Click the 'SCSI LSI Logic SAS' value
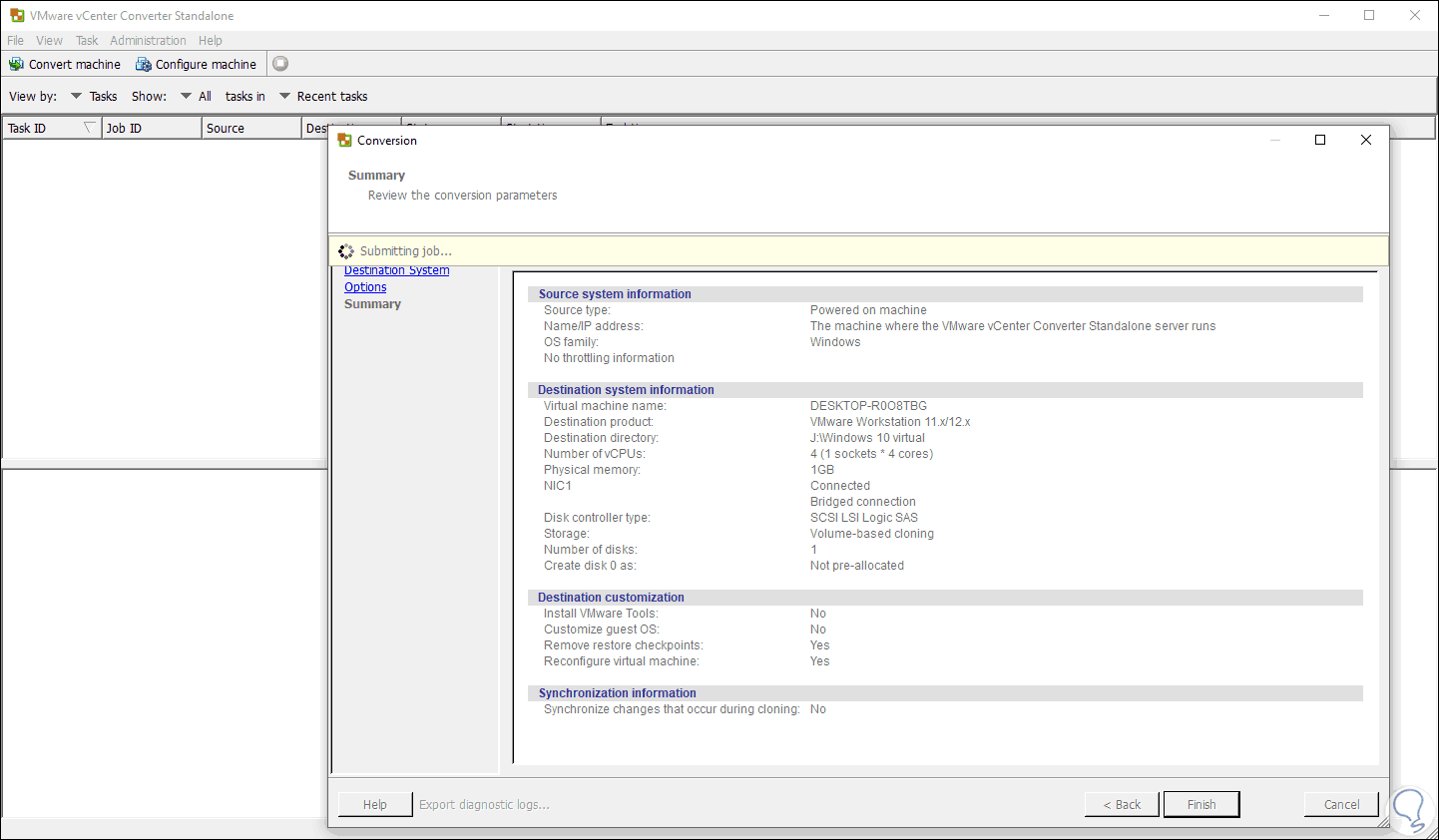 coord(864,518)
